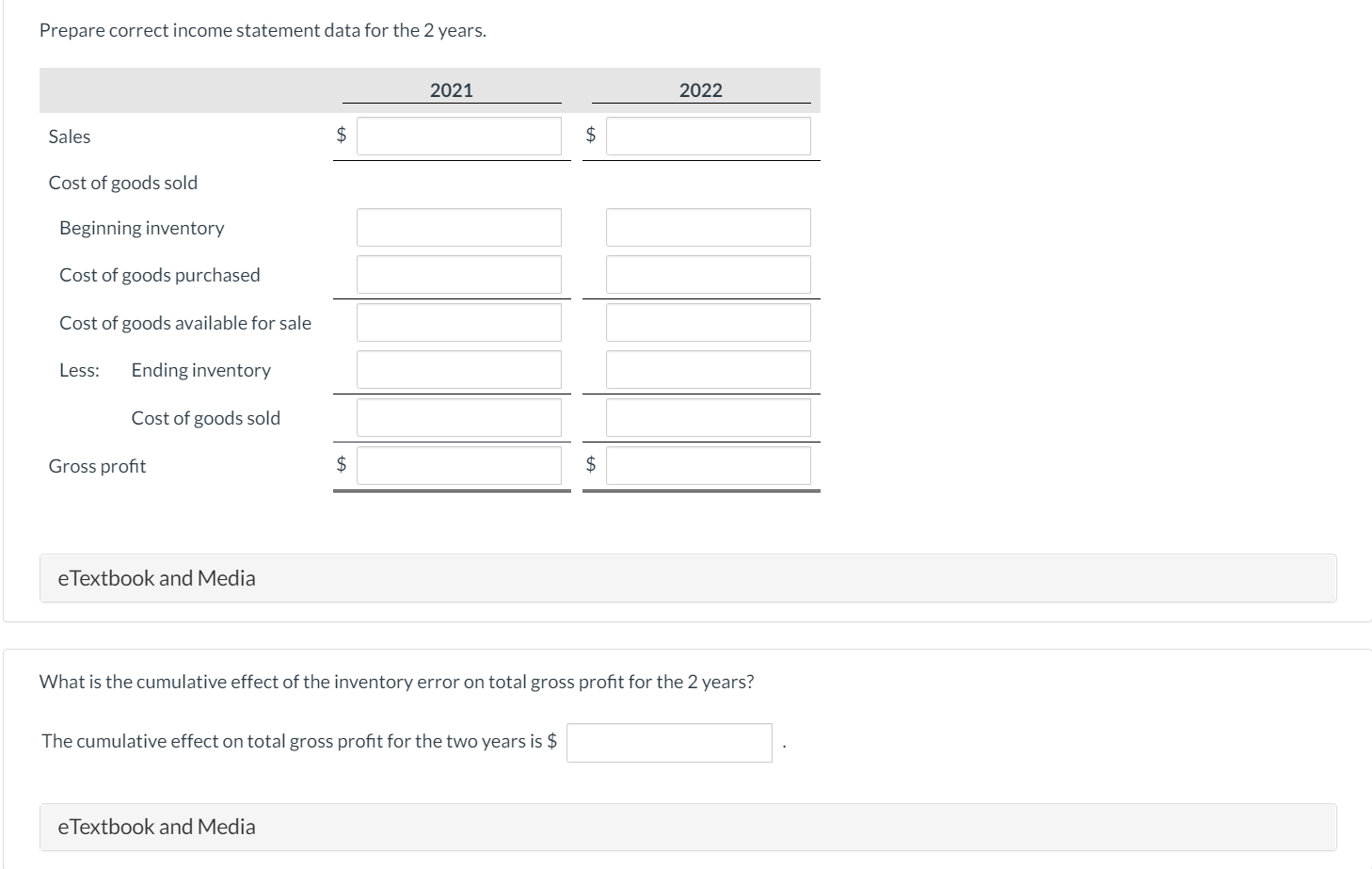Image resolution: width=1372 pixels, height=869 pixels.
Task: Click the 2021 column header
Action: [x=451, y=89]
